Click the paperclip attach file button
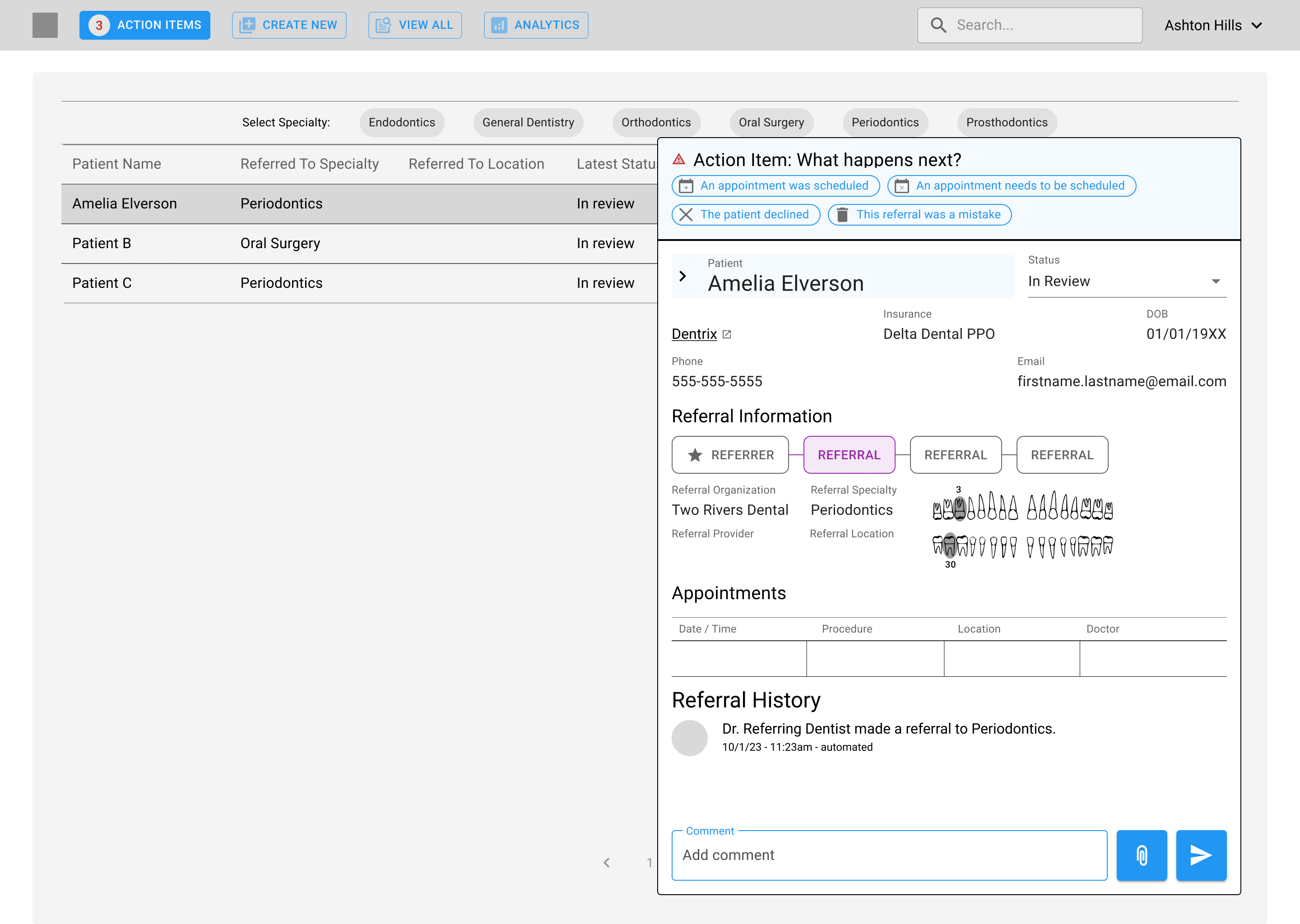Image resolution: width=1300 pixels, height=924 pixels. click(x=1142, y=855)
